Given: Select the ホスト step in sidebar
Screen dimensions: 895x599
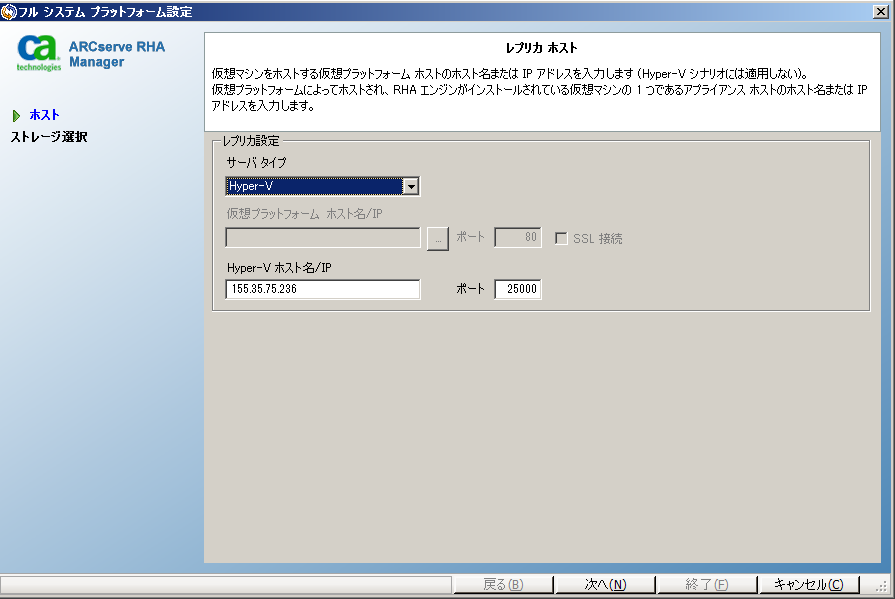Looking at the screenshot, I should click(44, 115).
